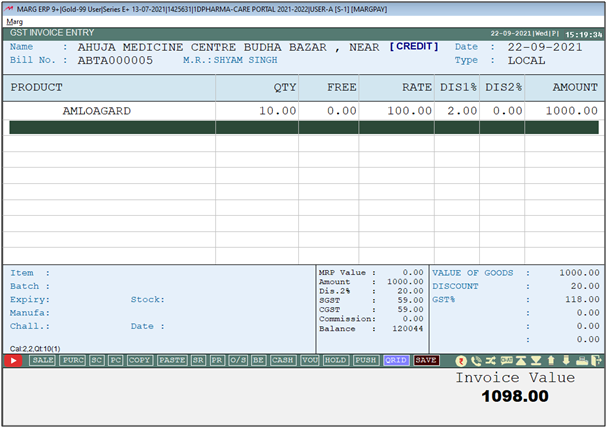Click the up arrow icon in toolbar
The image size is (608, 428).
pyautogui.click(x=551, y=361)
